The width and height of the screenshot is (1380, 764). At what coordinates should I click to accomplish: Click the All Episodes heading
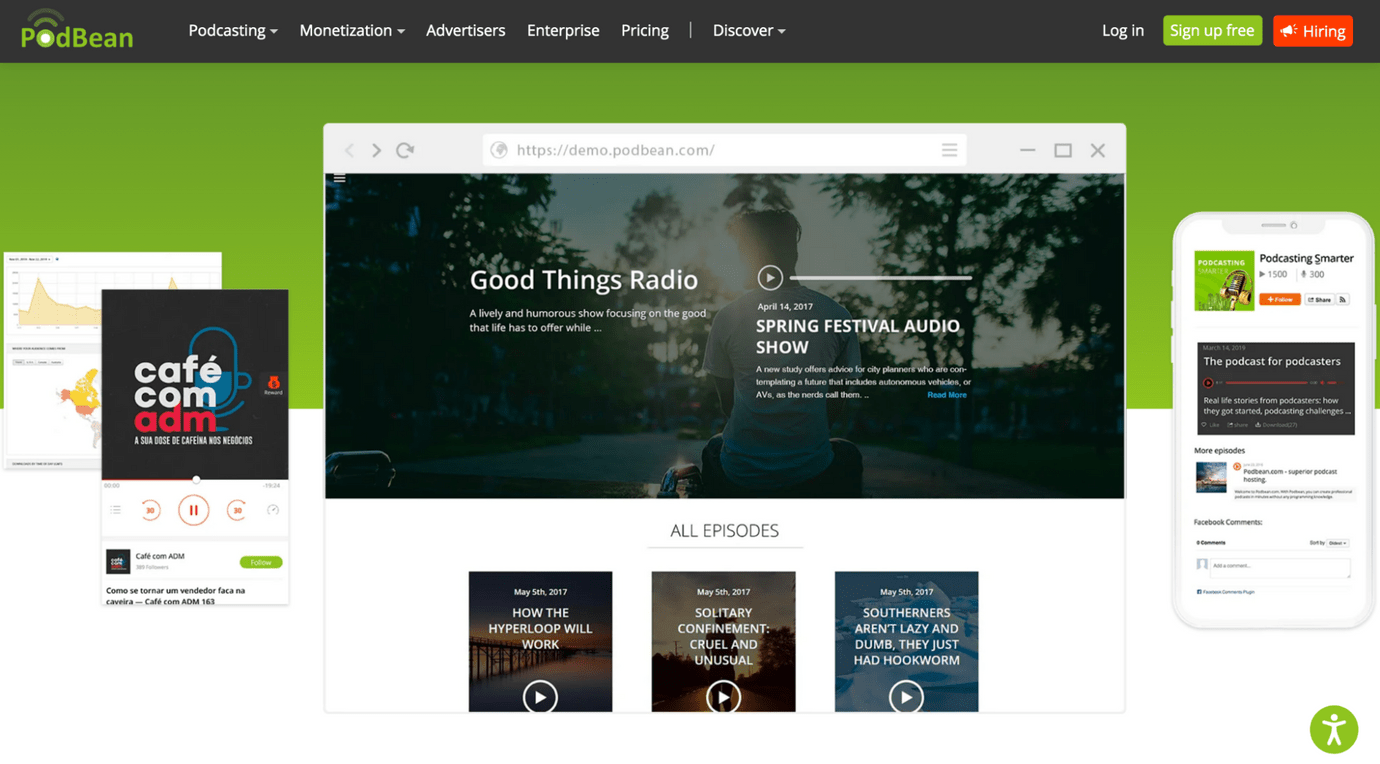coord(724,531)
